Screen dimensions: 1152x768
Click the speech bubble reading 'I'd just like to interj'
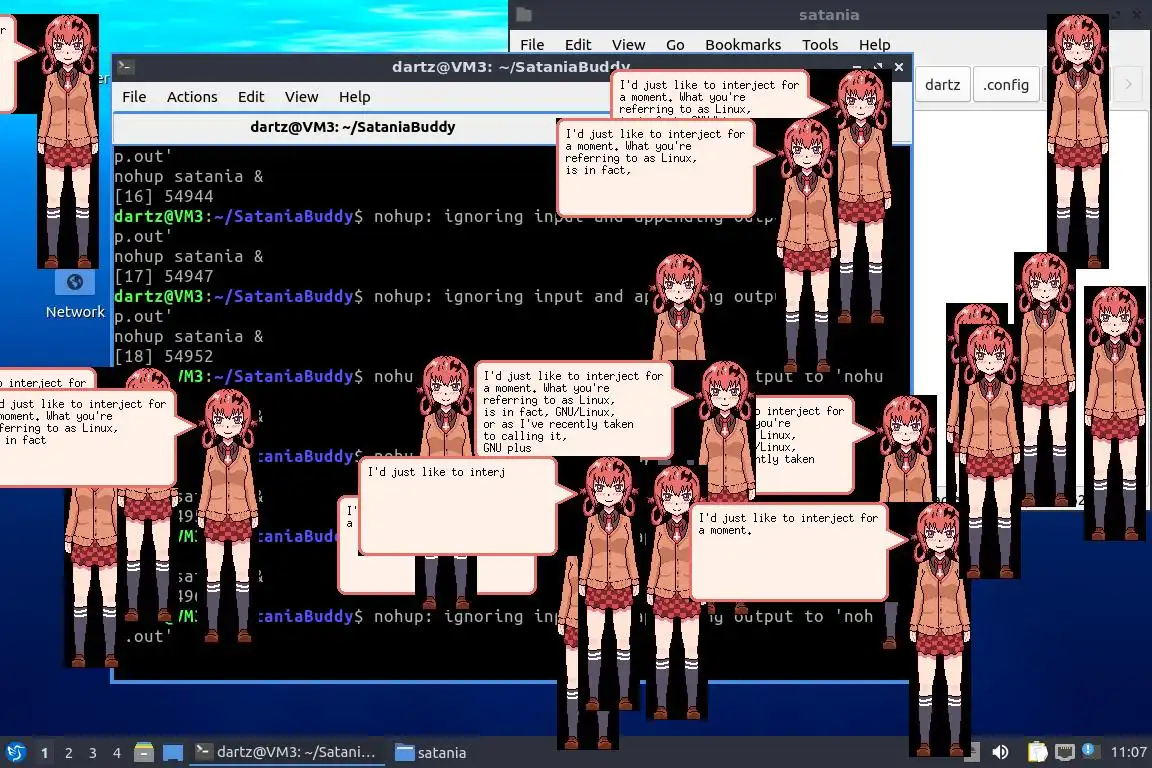coord(458,506)
